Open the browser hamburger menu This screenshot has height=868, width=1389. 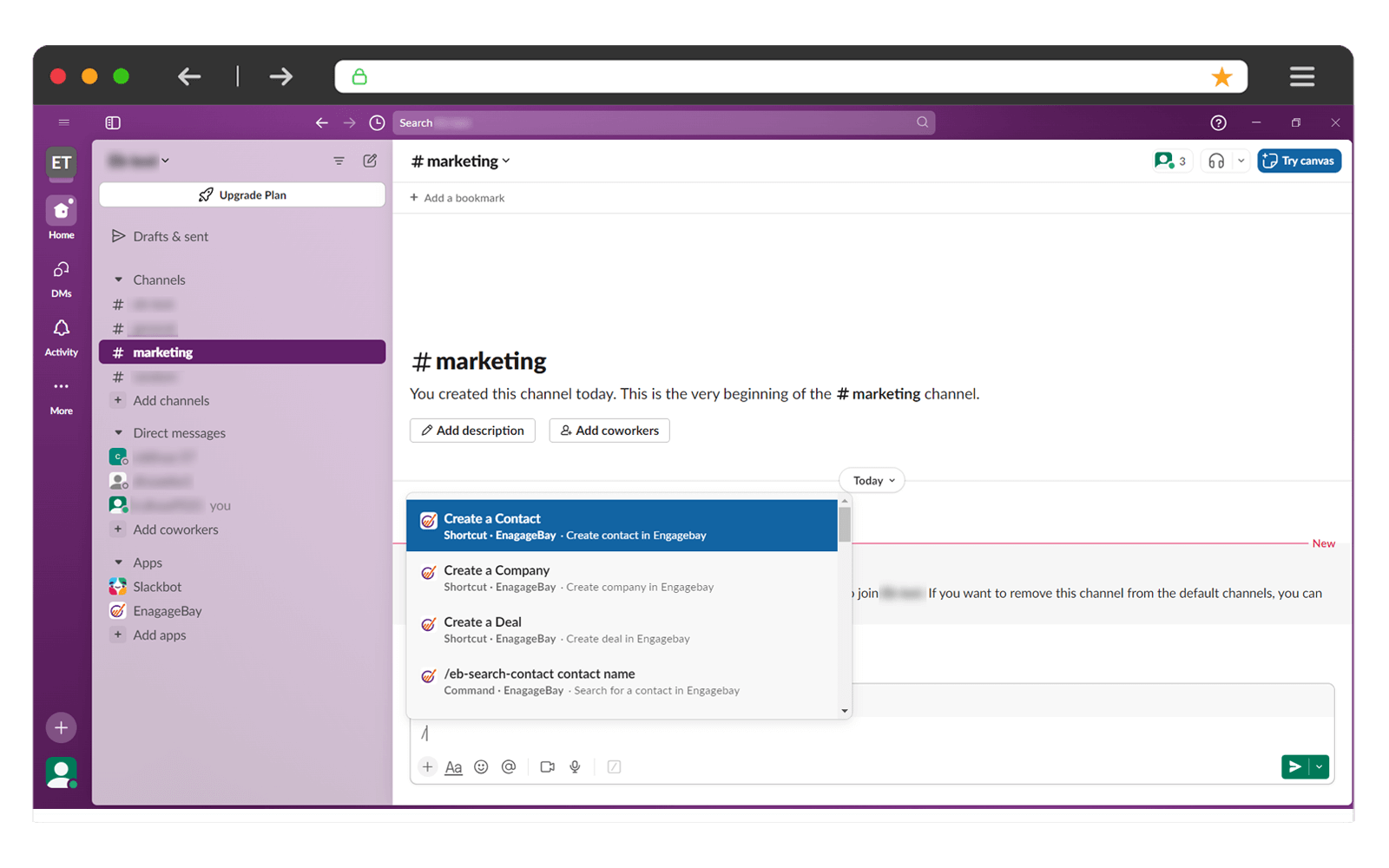click(1301, 76)
